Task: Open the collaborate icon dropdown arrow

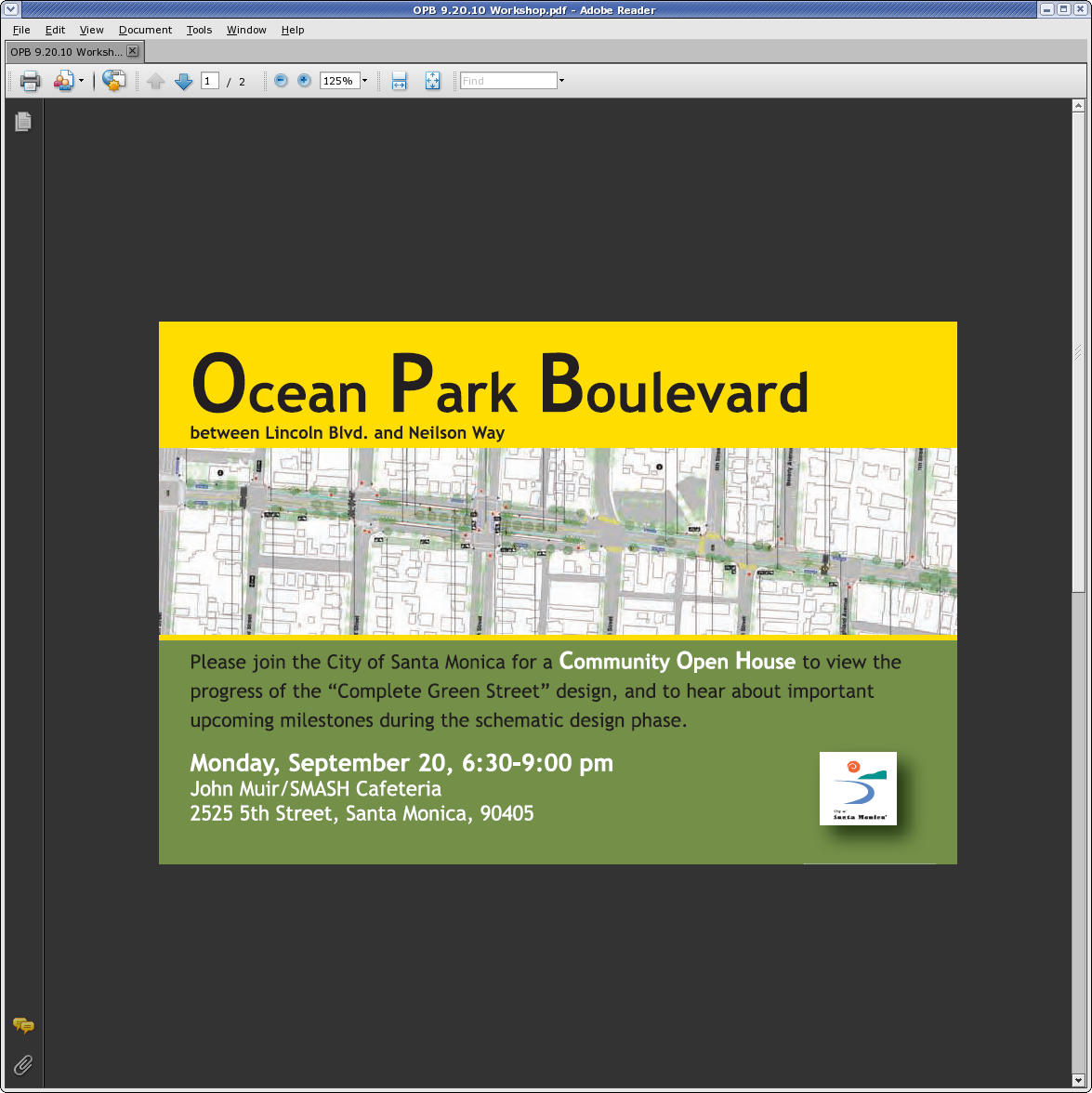Action: 81,81
